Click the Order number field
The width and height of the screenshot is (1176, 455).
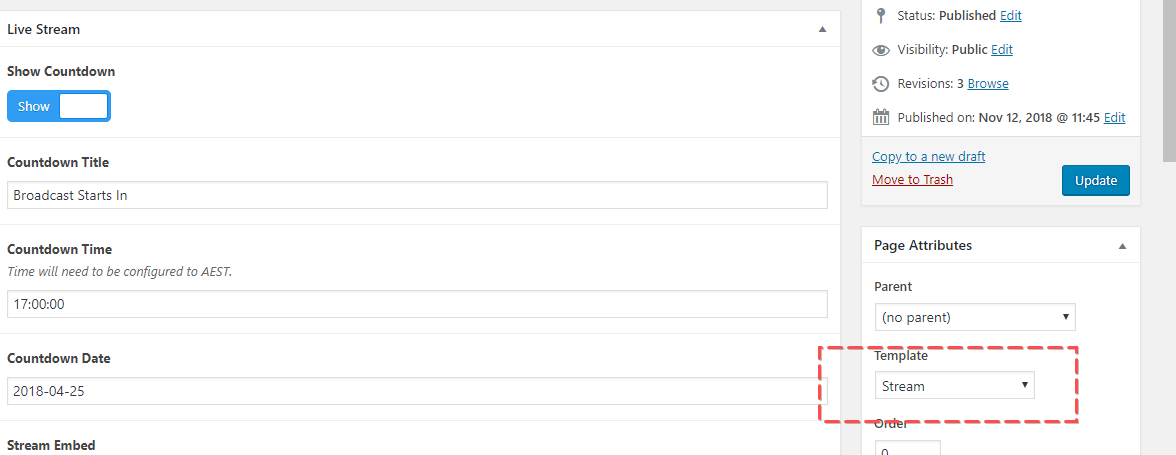[907, 449]
